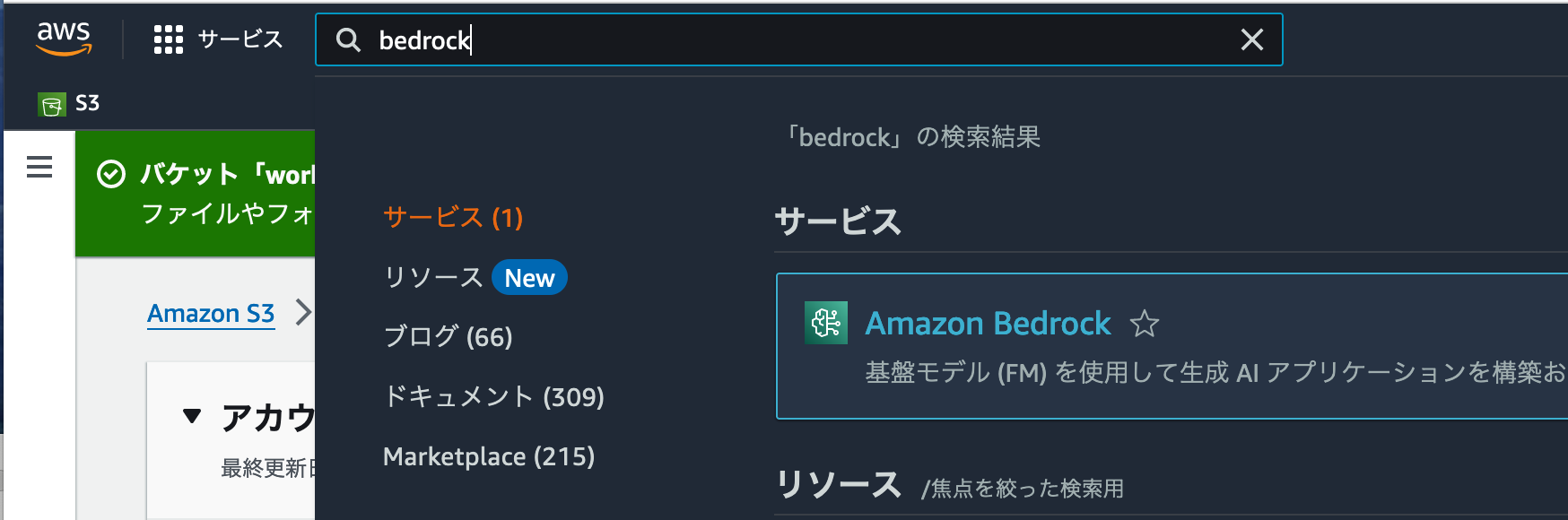Star Amazon Bedrock as a favorite
1568x520 pixels.
[1146, 325]
